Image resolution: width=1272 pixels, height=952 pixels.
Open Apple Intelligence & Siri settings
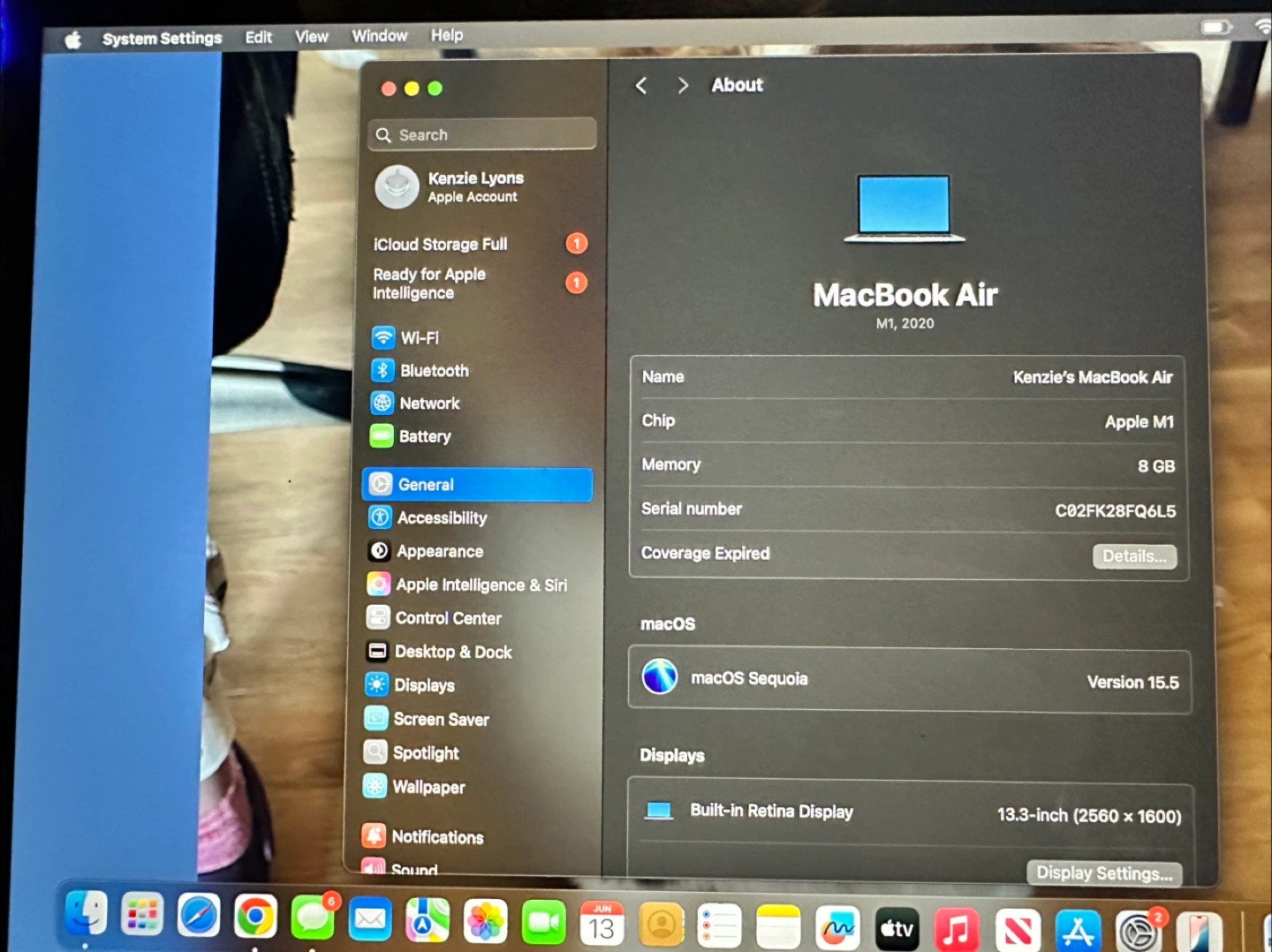click(x=468, y=585)
